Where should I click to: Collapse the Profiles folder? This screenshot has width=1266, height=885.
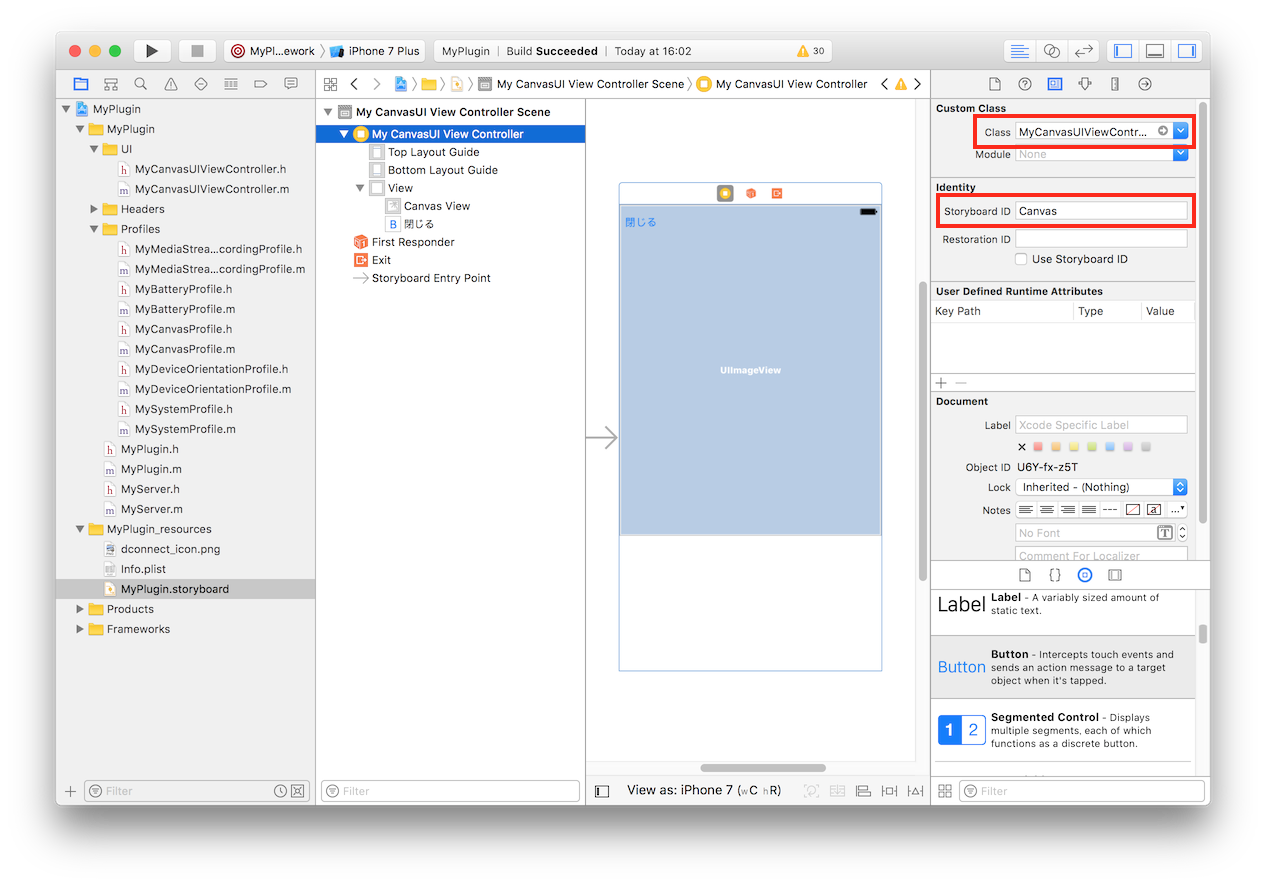point(95,229)
